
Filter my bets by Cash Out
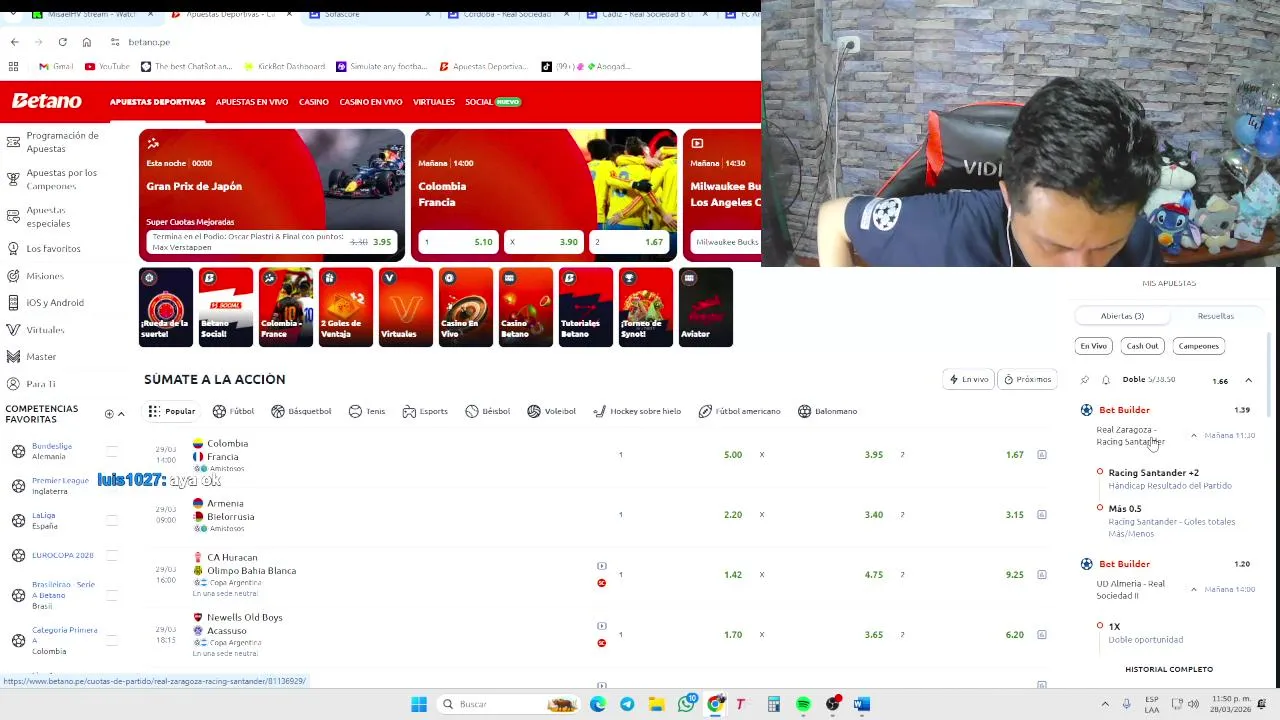(1142, 346)
